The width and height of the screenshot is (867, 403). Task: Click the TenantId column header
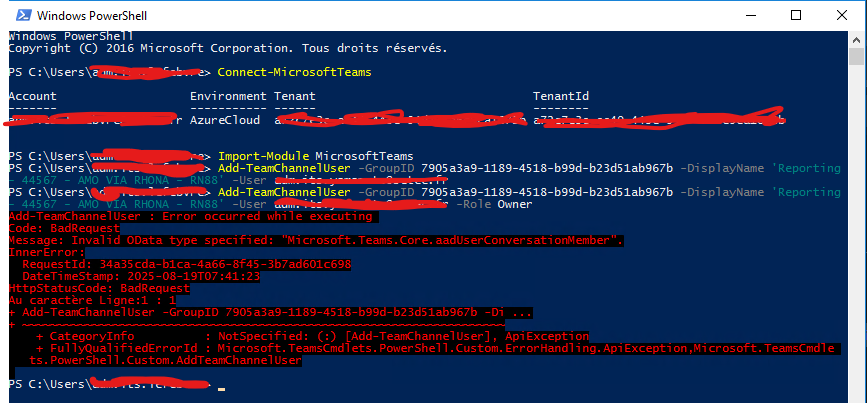[x=561, y=96]
